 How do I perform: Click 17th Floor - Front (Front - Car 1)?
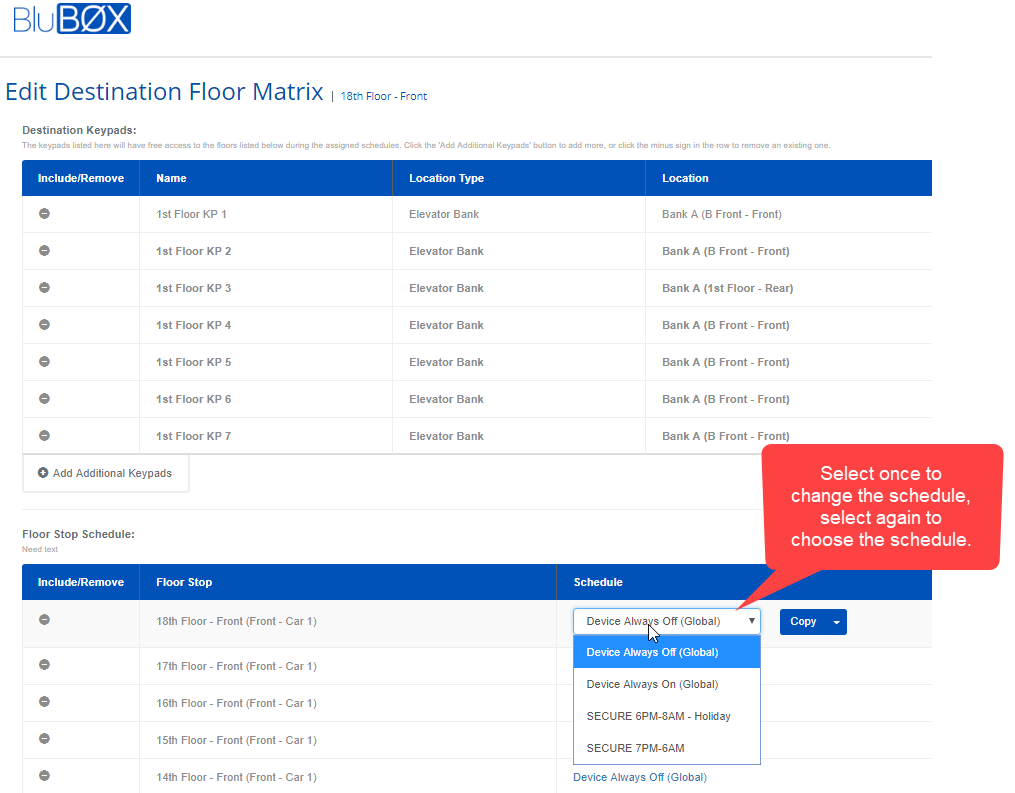coord(236,666)
